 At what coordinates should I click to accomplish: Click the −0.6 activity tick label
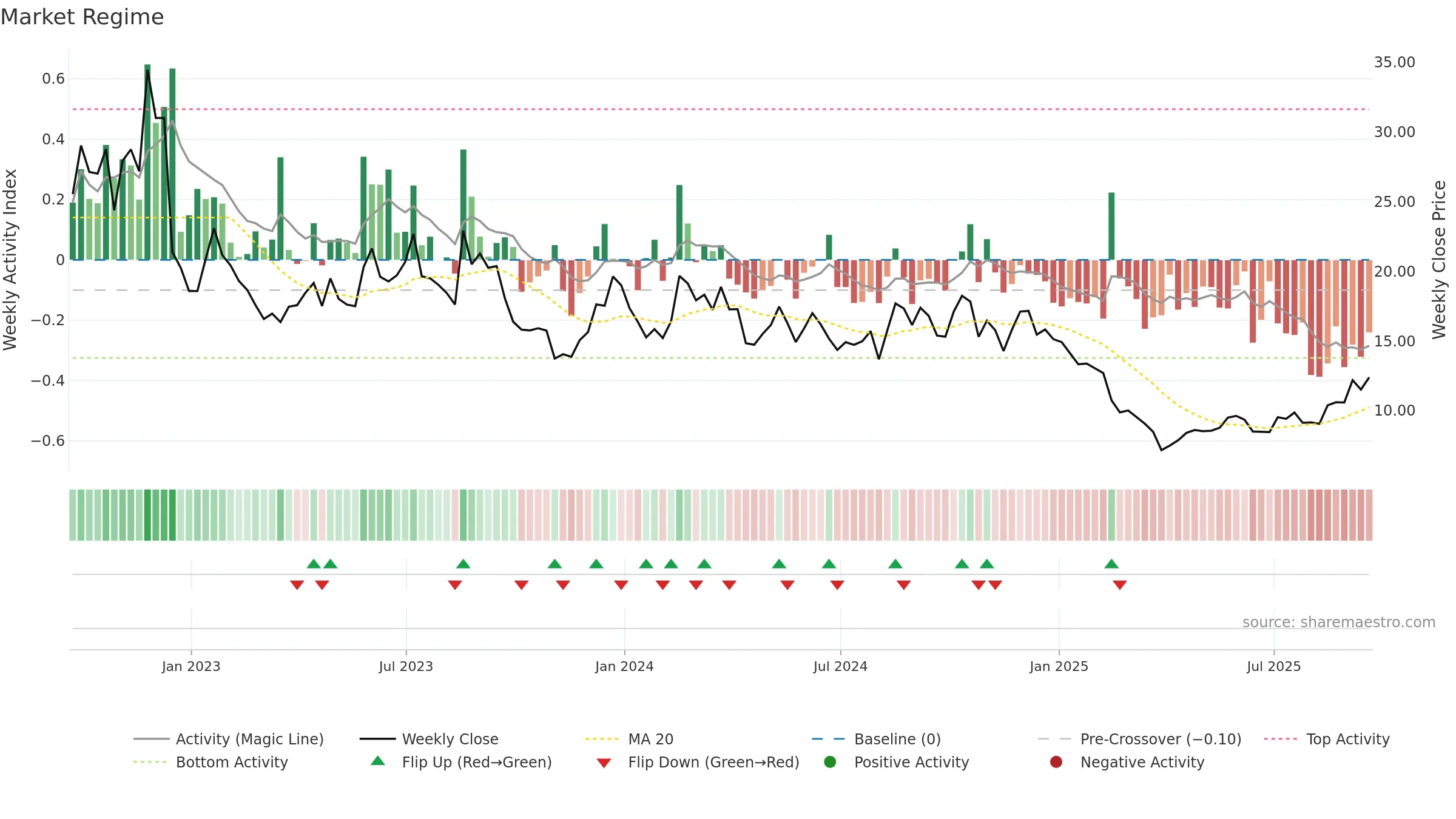[x=47, y=441]
